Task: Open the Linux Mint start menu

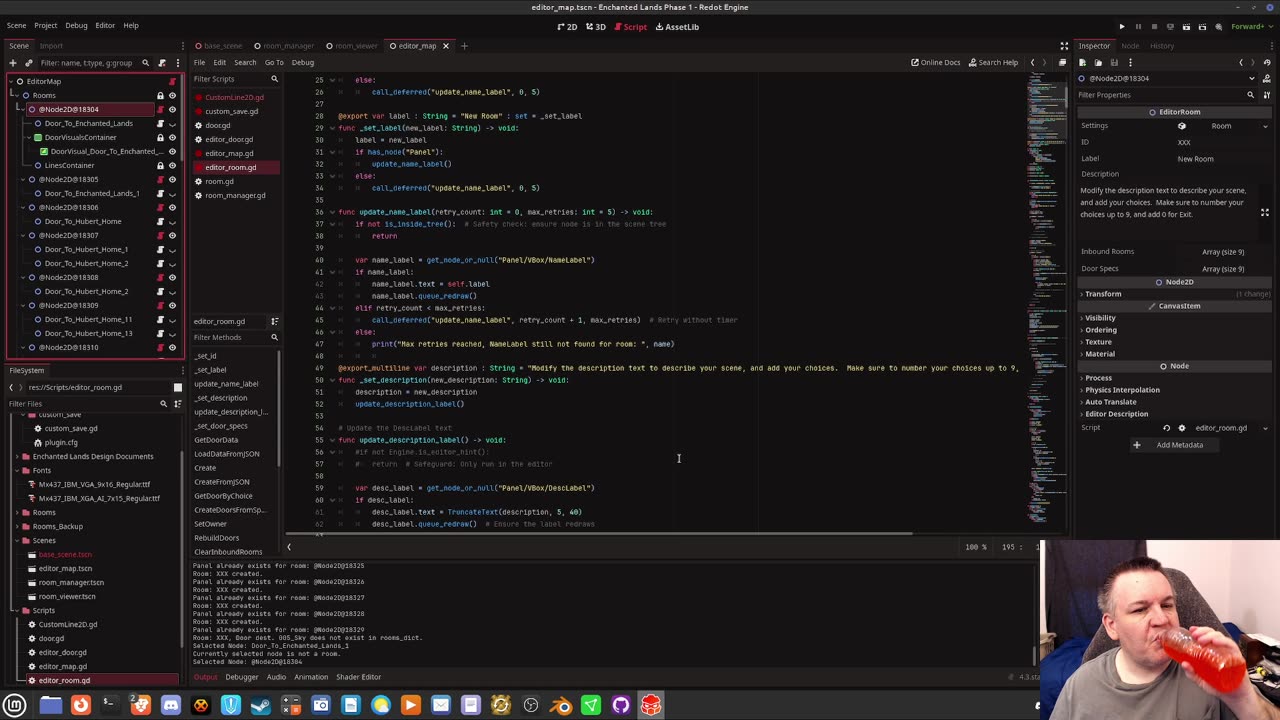Action: [15, 706]
